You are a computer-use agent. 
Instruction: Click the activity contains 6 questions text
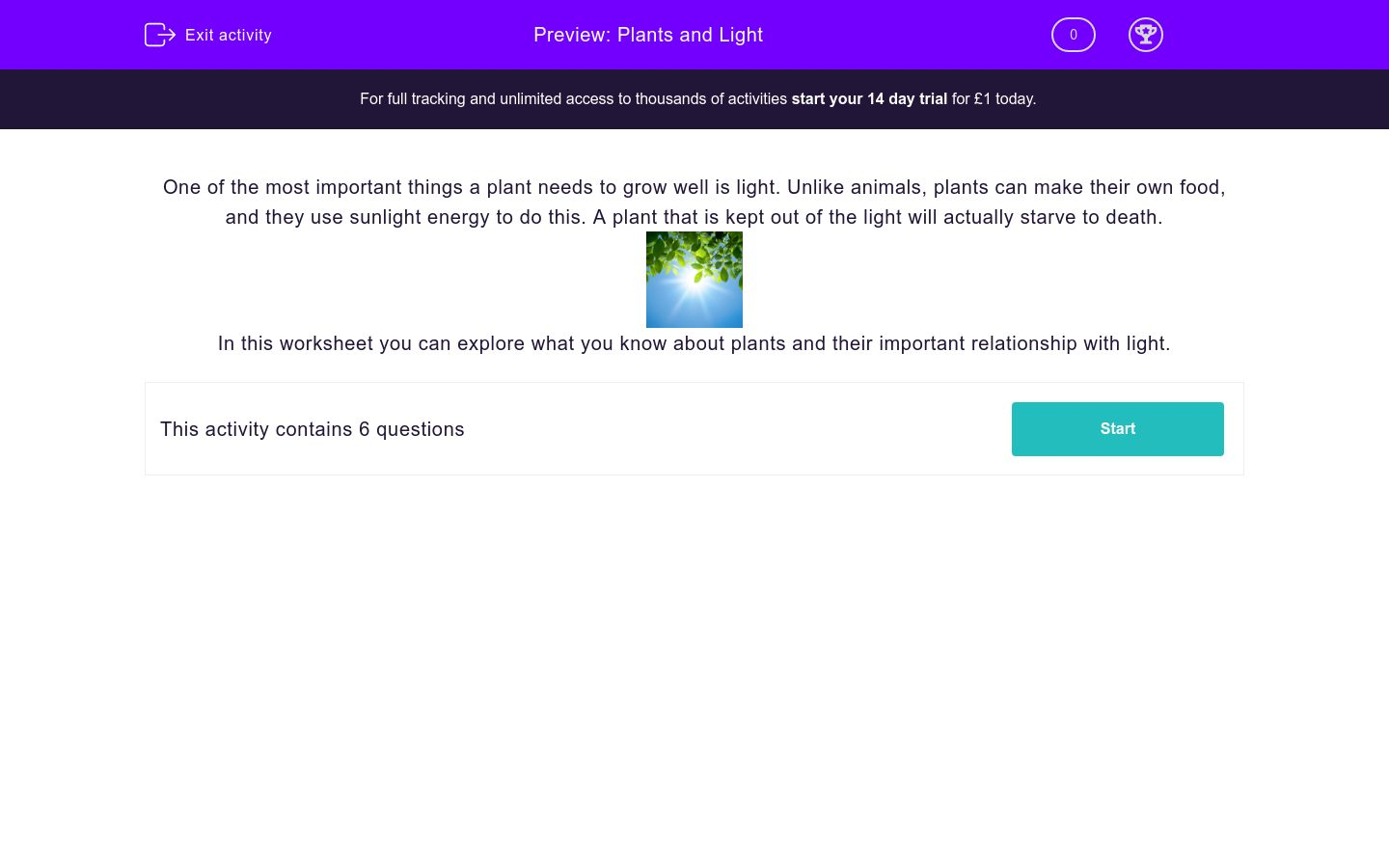(x=312, y=429)
